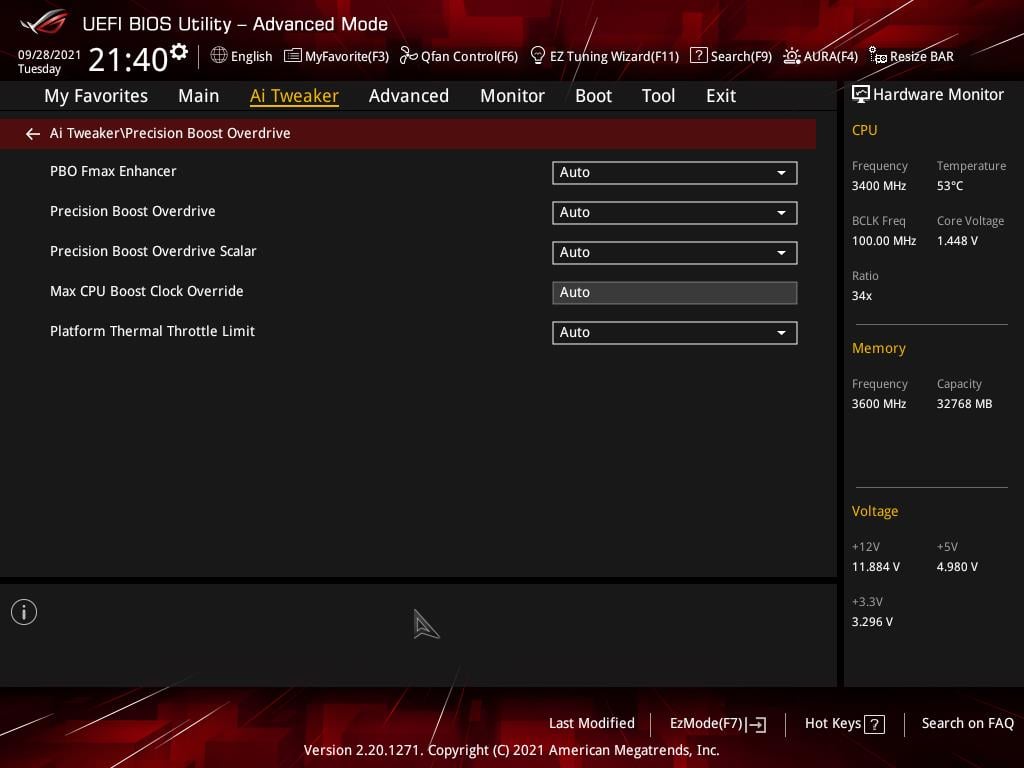
Task: Click the Version 2.20.1271 copyright text
Action: click(x=511, y=750)
